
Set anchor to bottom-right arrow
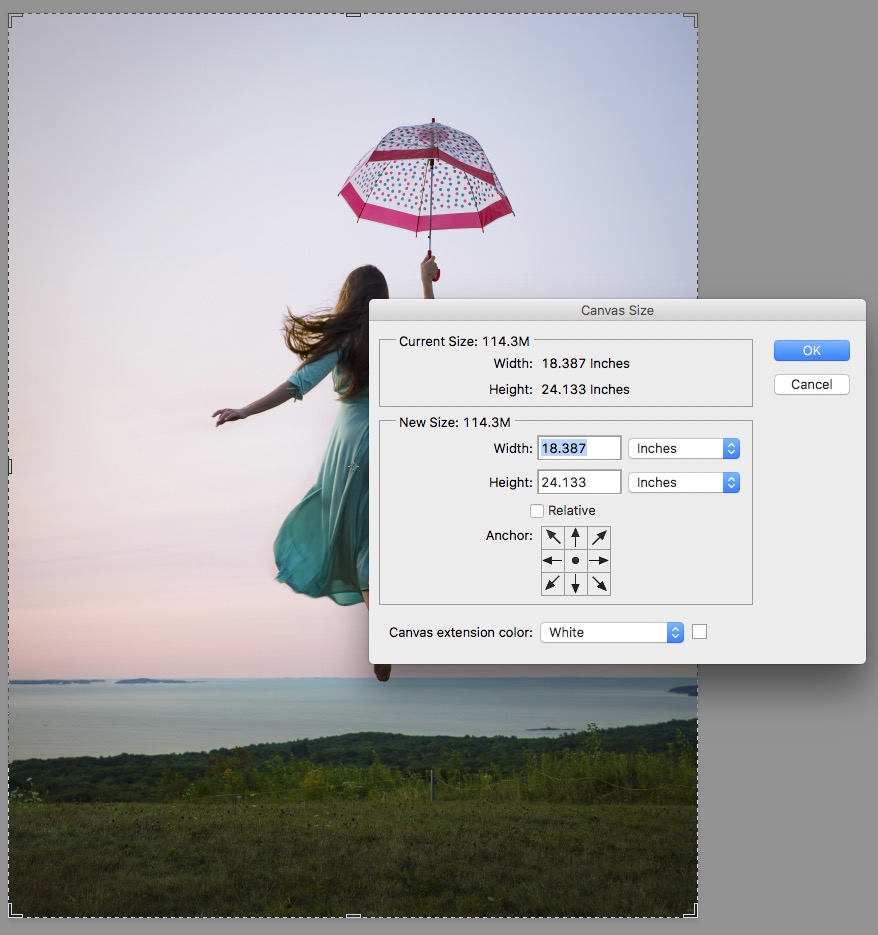pyautogui.click(x=599, y=584)
